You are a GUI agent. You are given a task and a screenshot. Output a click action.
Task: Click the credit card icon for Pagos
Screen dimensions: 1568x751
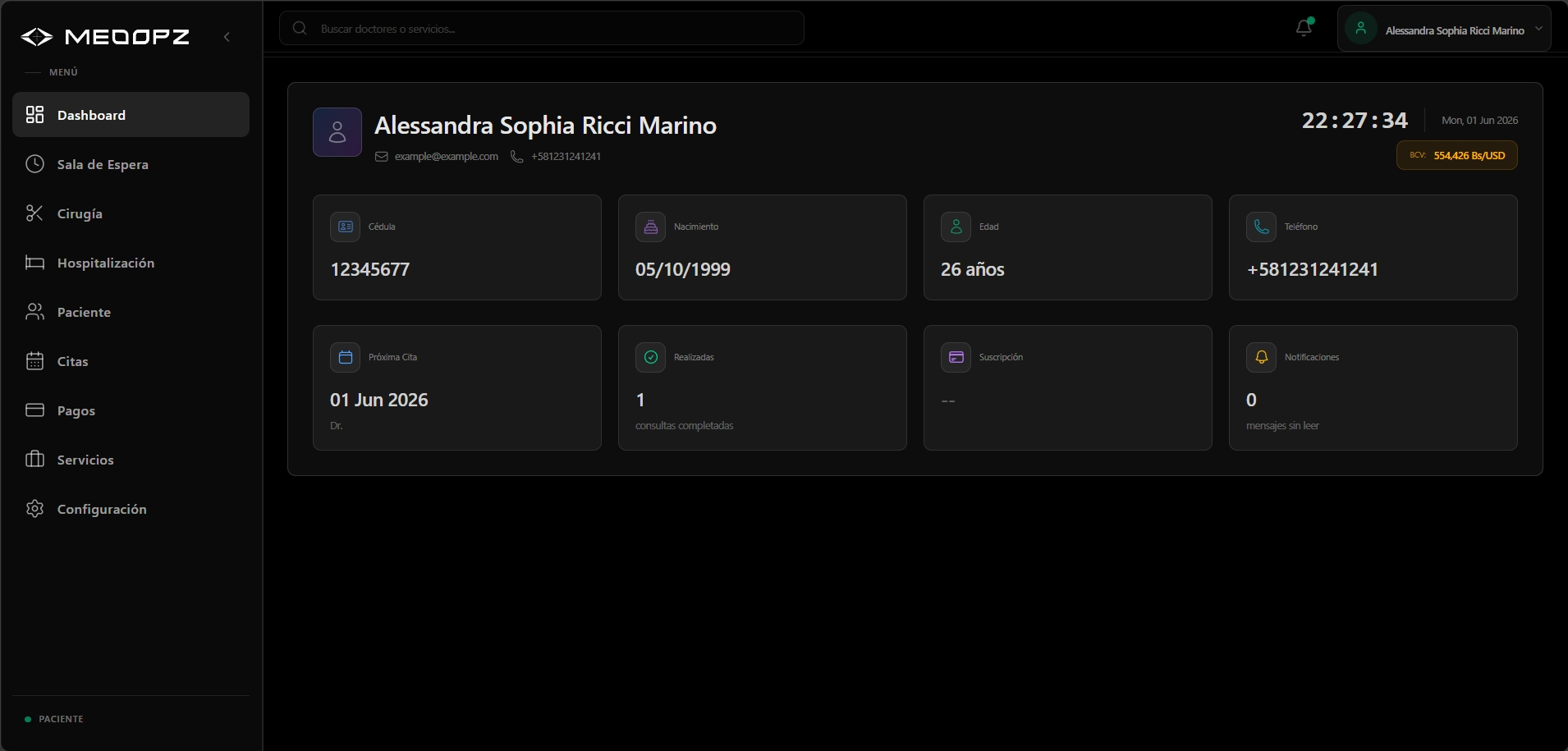(34, 410)
